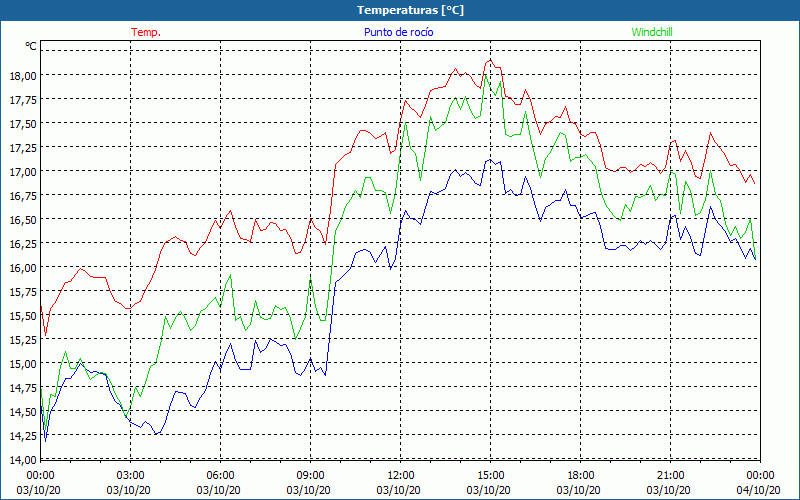The image size is (800, 500).
Task: Click the 18:00 time axis label
Action: (580, 475)
